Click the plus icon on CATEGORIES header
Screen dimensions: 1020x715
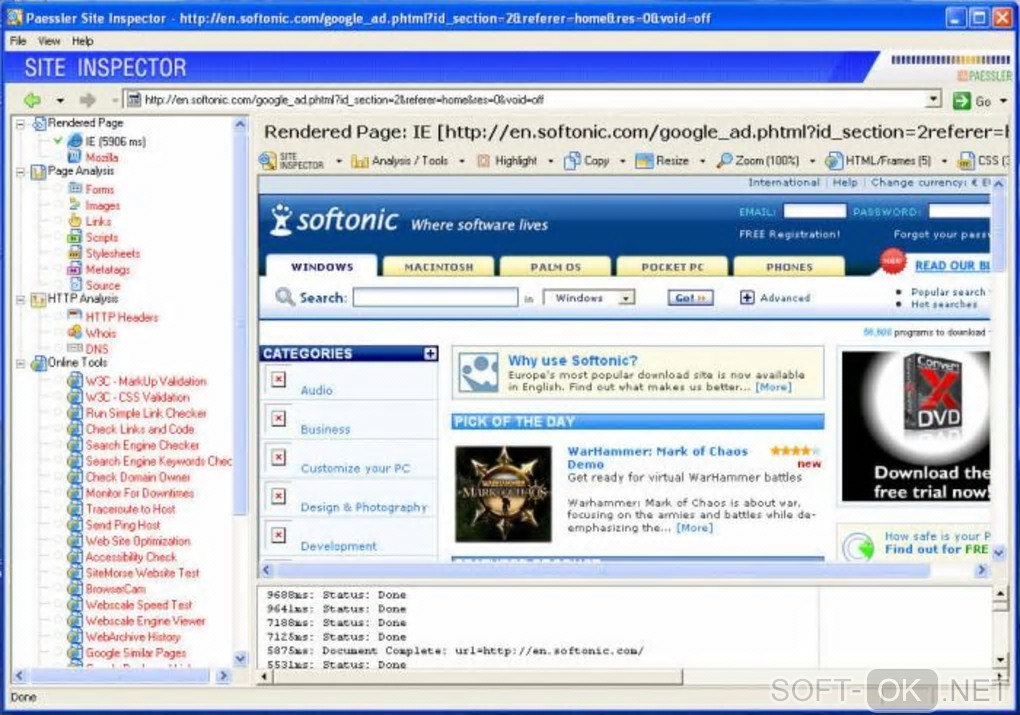click(x=430, y=353)
